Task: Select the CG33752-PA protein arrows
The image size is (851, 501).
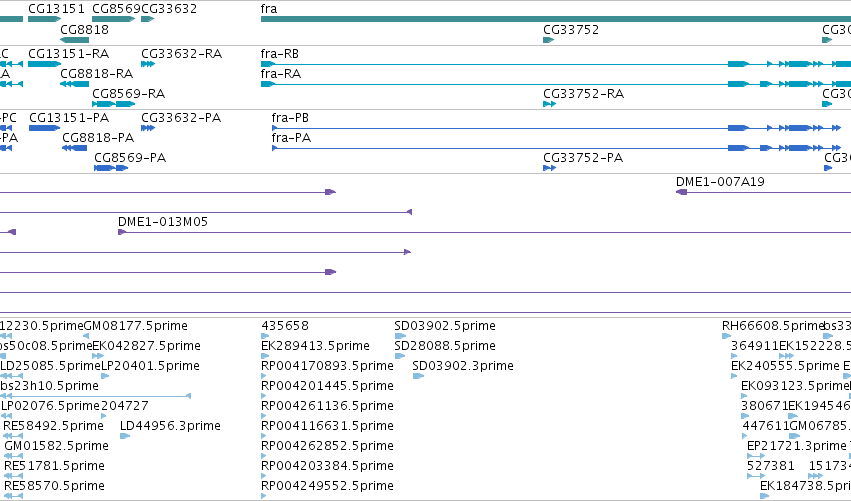Action: 549,168
